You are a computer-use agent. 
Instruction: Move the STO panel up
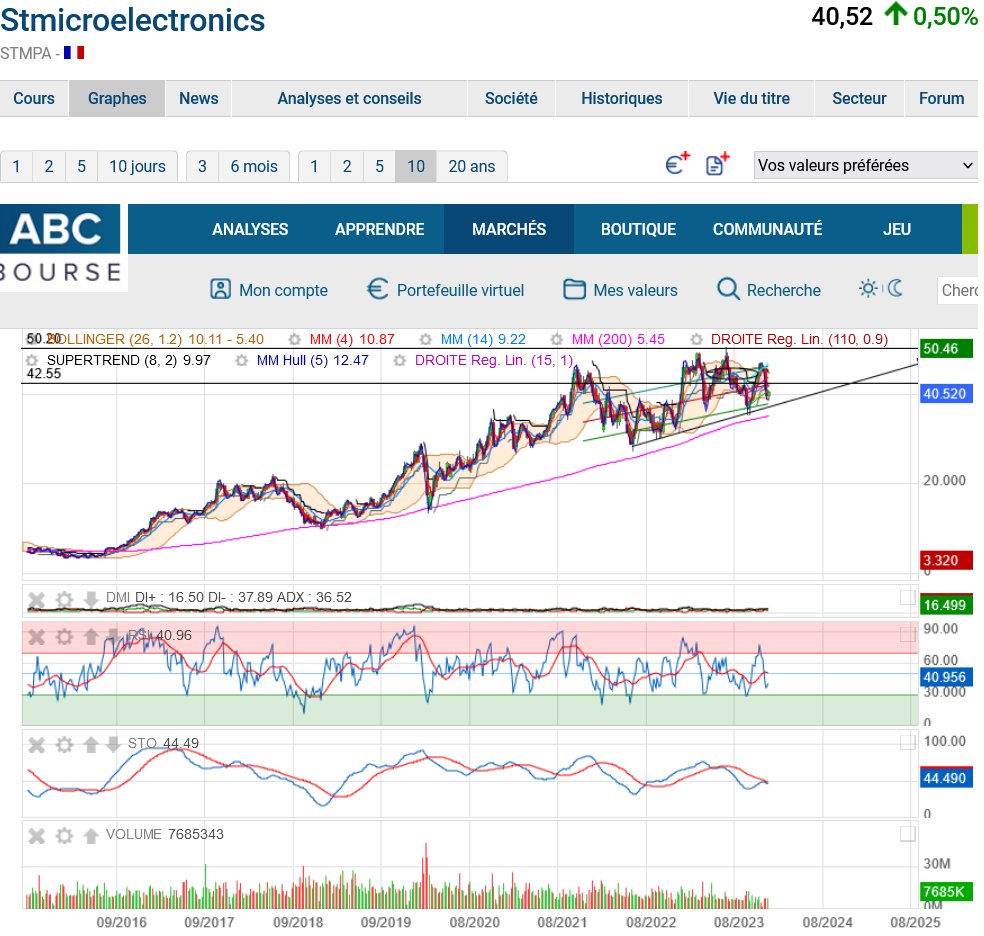(91, 744)
